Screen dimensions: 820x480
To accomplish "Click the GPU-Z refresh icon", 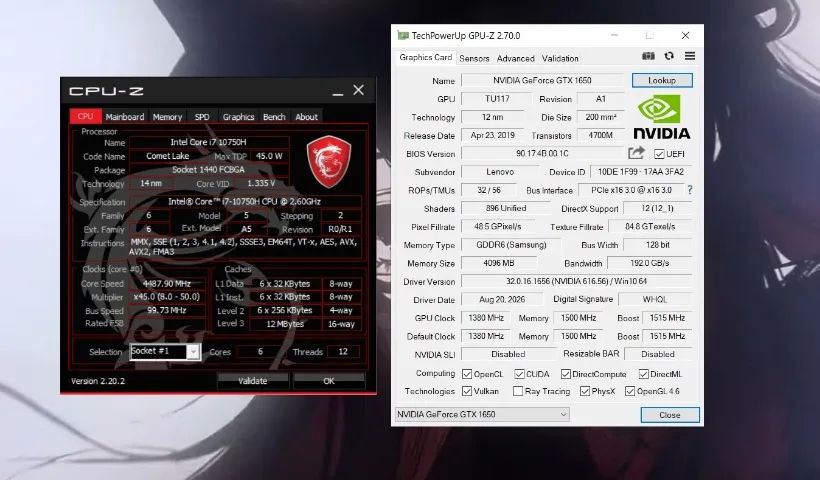I will pos(669,56).
